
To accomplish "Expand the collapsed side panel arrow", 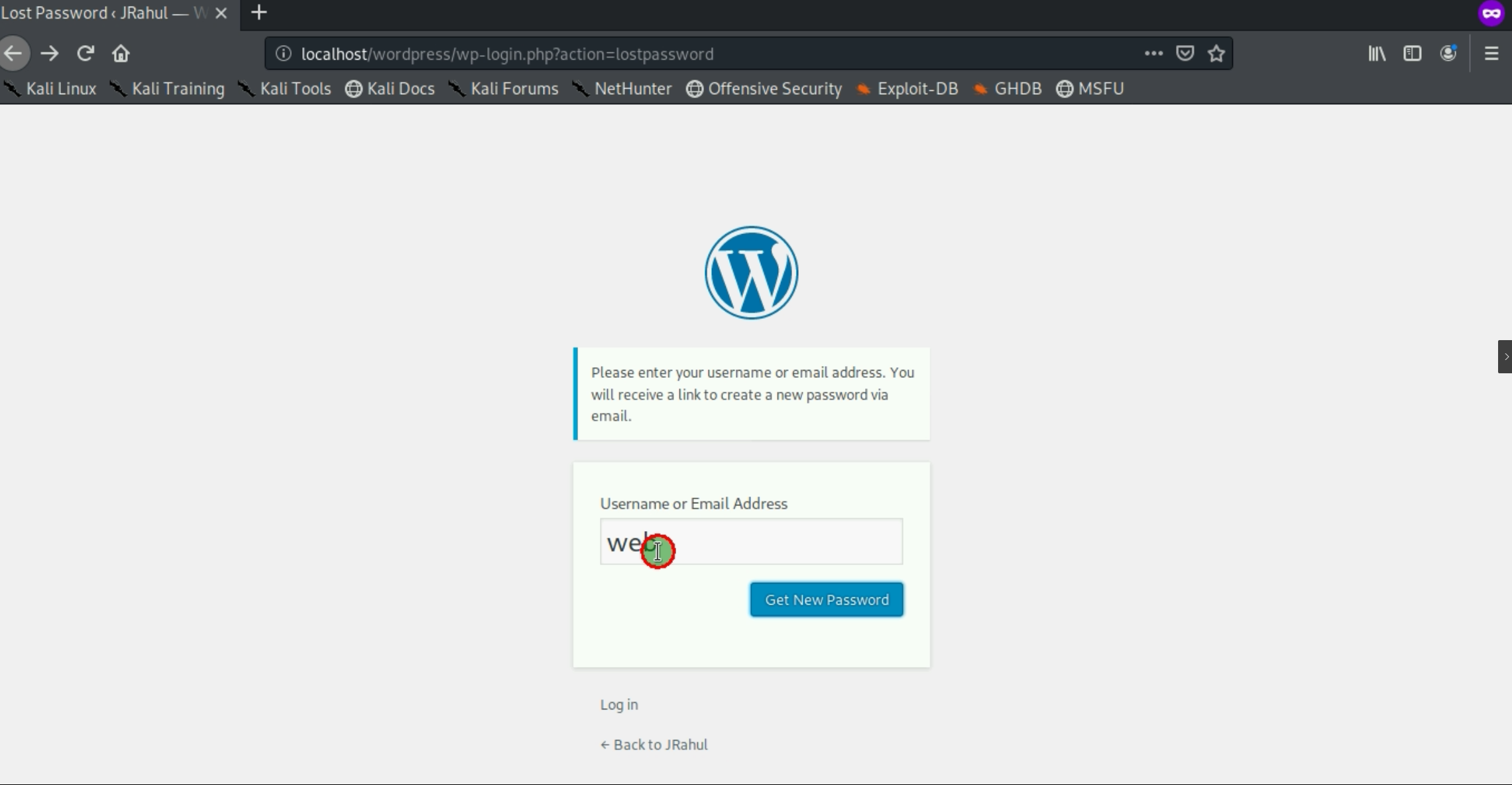I will (1505, 357).
